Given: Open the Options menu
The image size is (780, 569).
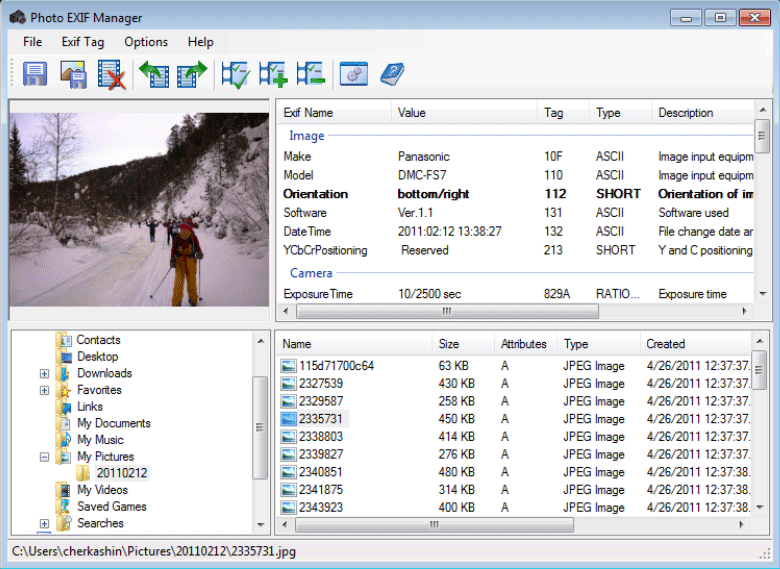Looking at the screenshot, I should 146,42.
